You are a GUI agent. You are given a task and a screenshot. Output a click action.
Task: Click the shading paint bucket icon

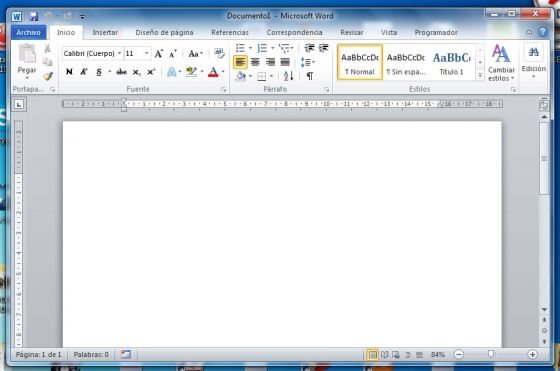pyautogui.click(x=241, y=76)
